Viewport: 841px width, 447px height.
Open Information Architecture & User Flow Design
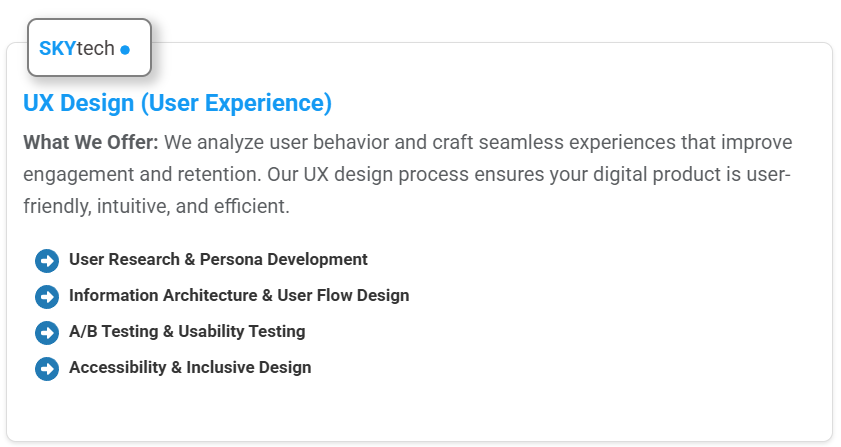pos(239,295)
